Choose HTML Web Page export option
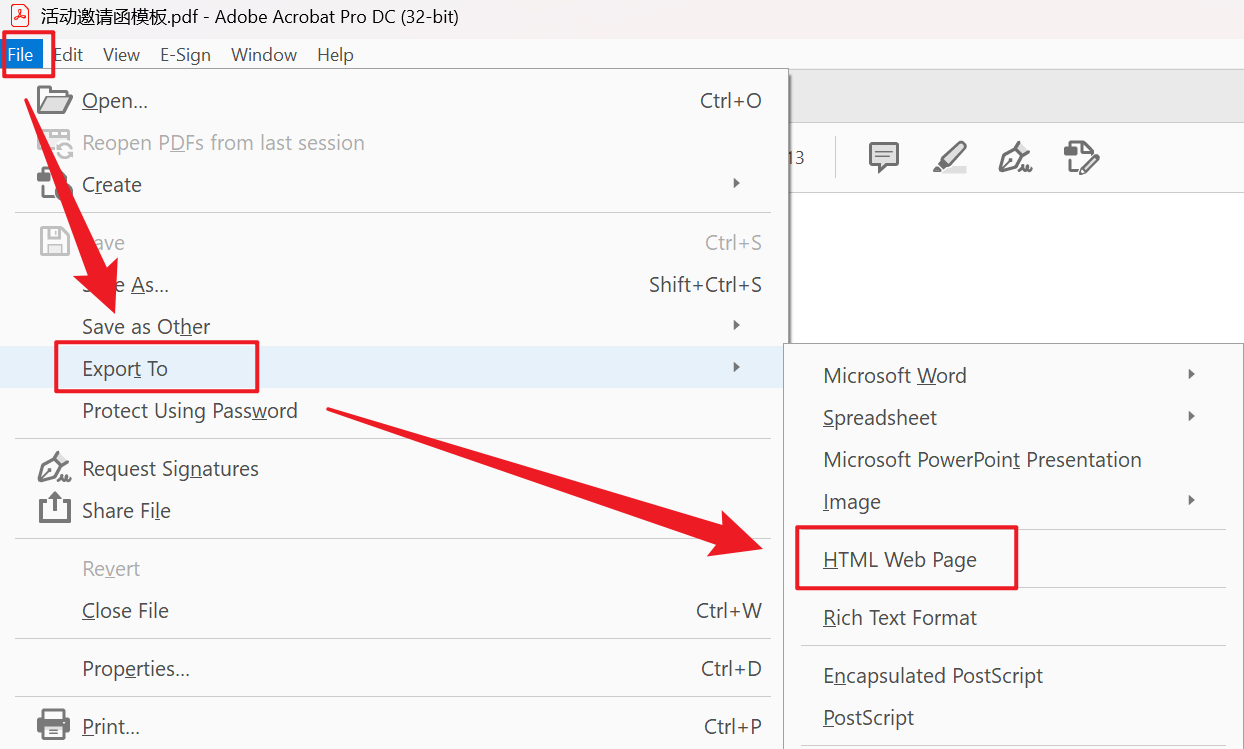This screenshot has width=1244, height=749. [x=900, y=560]
